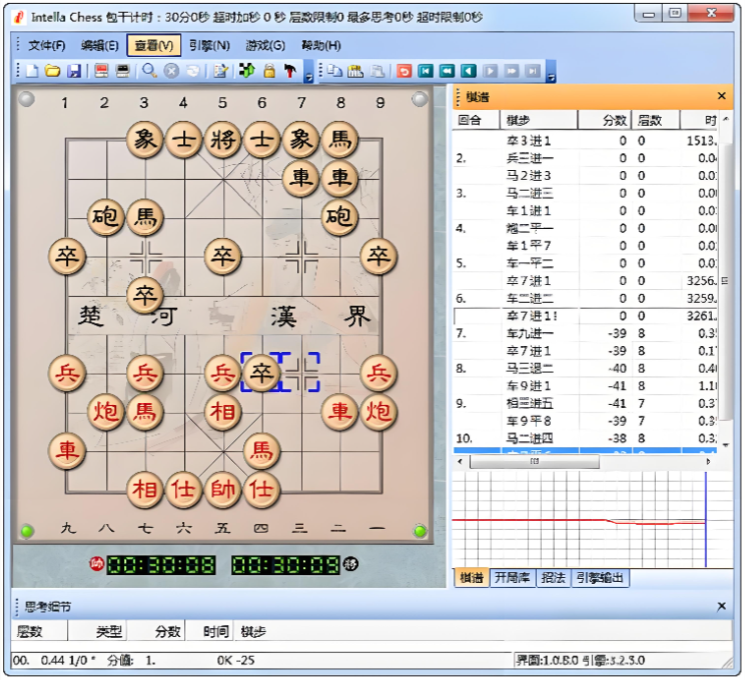
Task: Click the magnifying glass toolbar icon
Action: (x=149, y=71)
